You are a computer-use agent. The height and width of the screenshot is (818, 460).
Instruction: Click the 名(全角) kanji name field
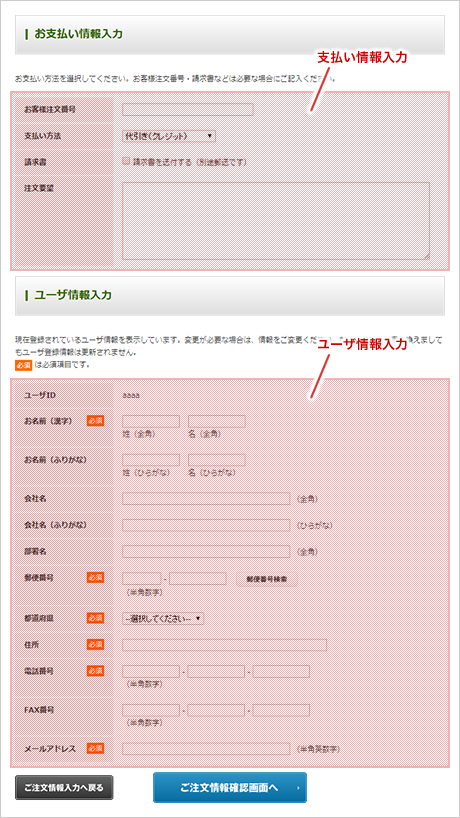(x=217, y=422)
